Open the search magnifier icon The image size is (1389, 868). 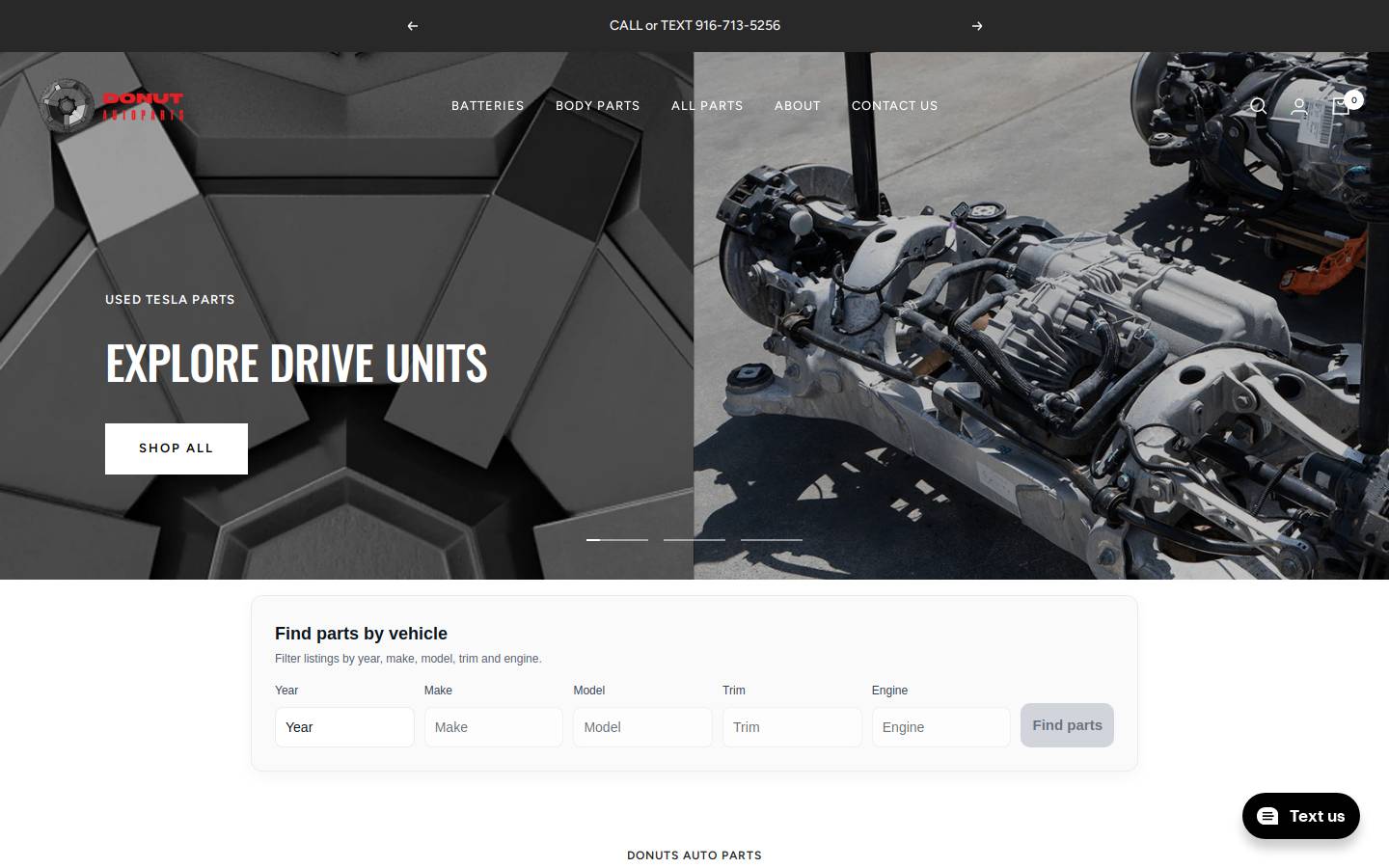pos(1258,106)
